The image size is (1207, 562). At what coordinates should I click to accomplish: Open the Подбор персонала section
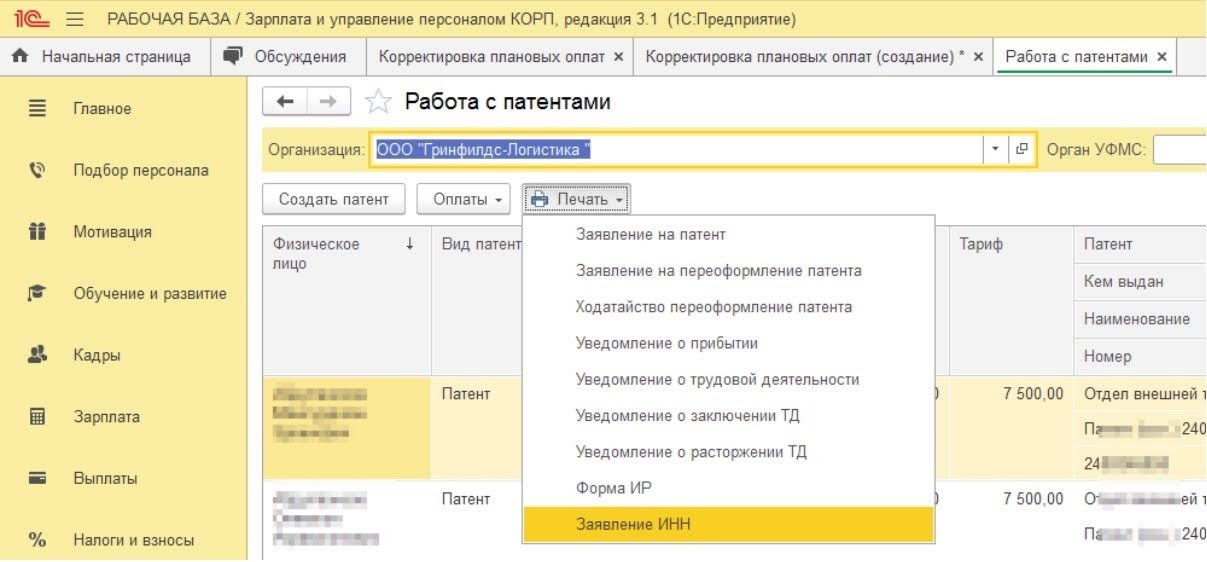coord(141,170)
